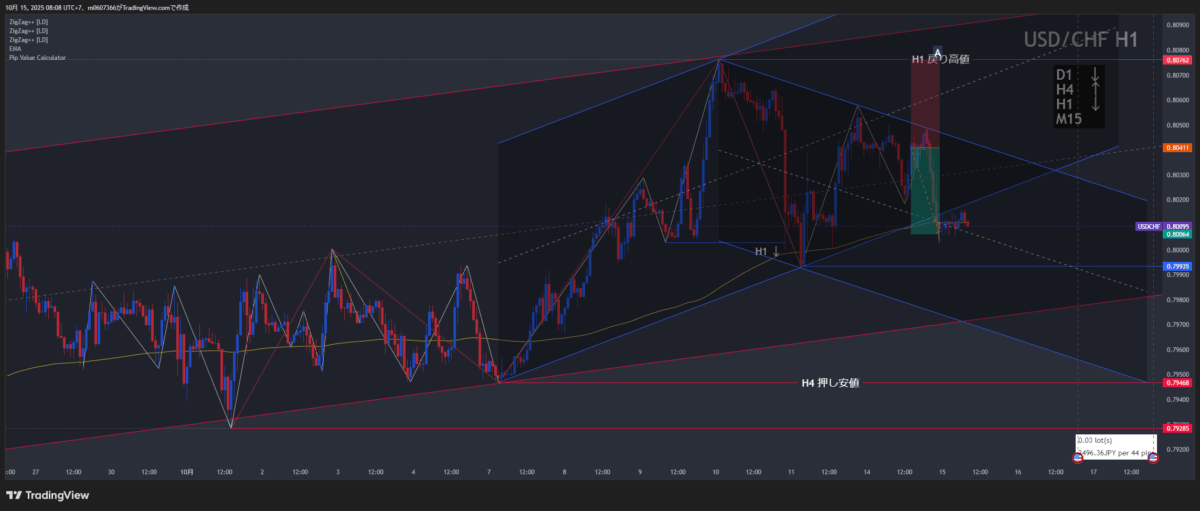Click the orange 0.80411 price axis label
The width and height of the screenshot is (1200, 511).
coord(1177,148)
